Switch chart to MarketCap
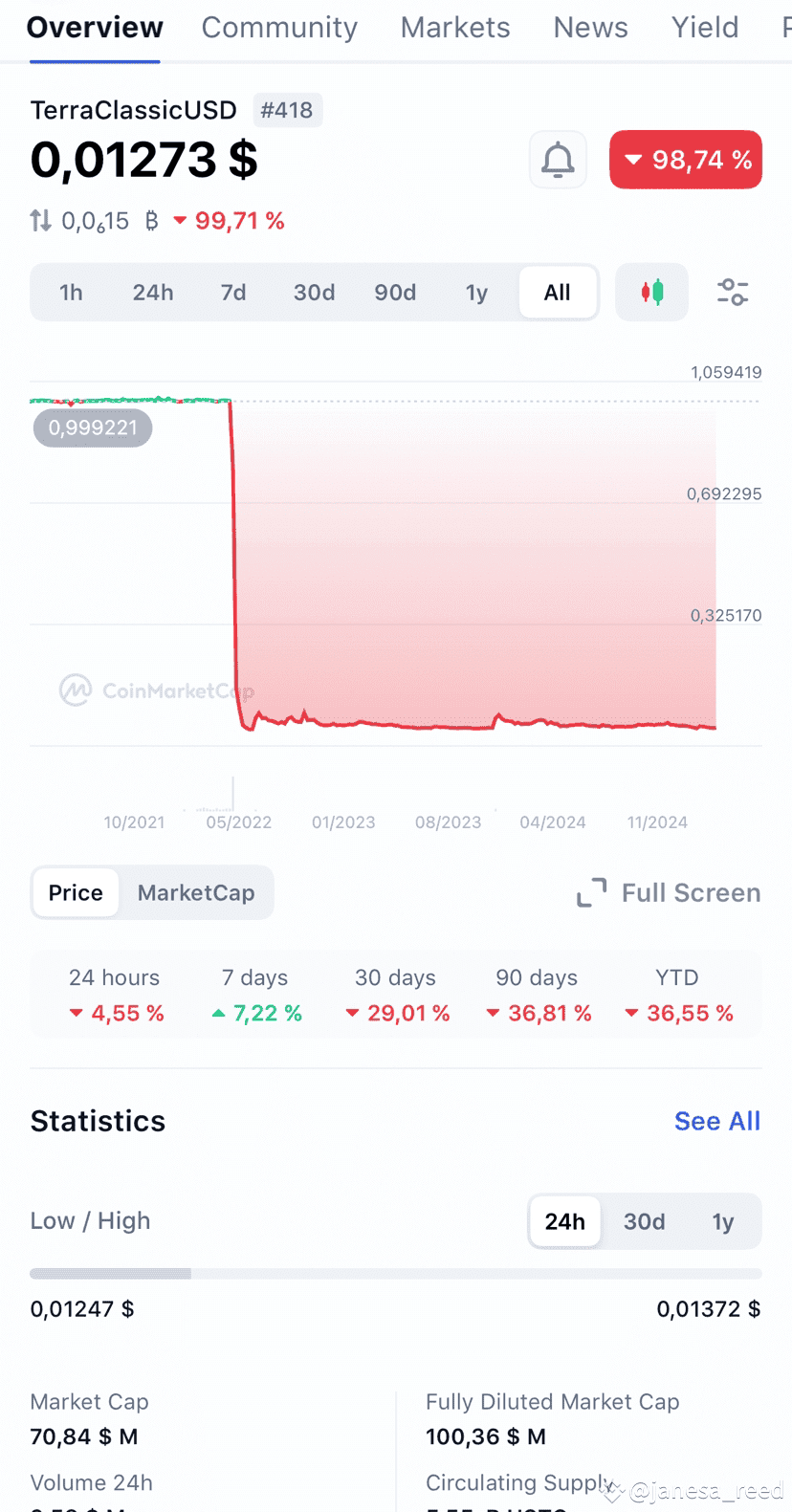Viewport: 792px width, 1512px height. [x=196, y=892]
